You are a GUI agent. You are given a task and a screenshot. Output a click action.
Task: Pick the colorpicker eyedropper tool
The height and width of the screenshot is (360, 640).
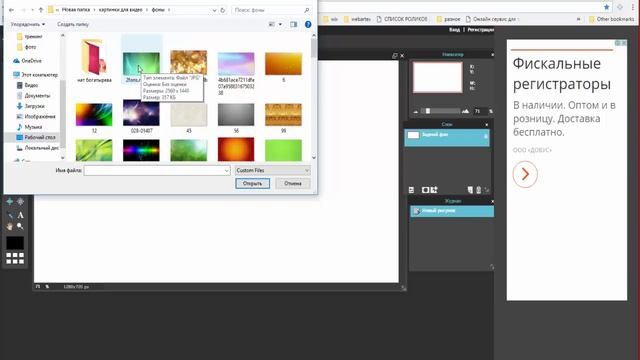coord(10,215)
